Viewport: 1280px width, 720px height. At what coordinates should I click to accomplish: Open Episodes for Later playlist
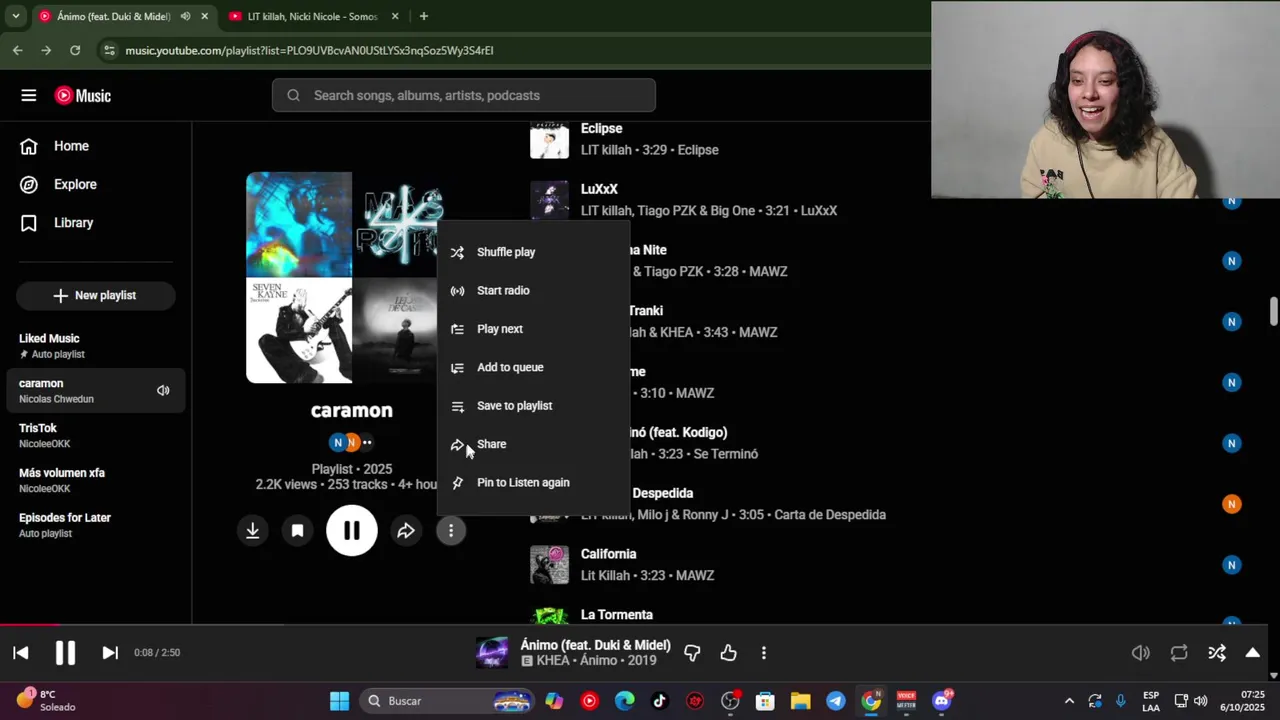tap(96, 525)
